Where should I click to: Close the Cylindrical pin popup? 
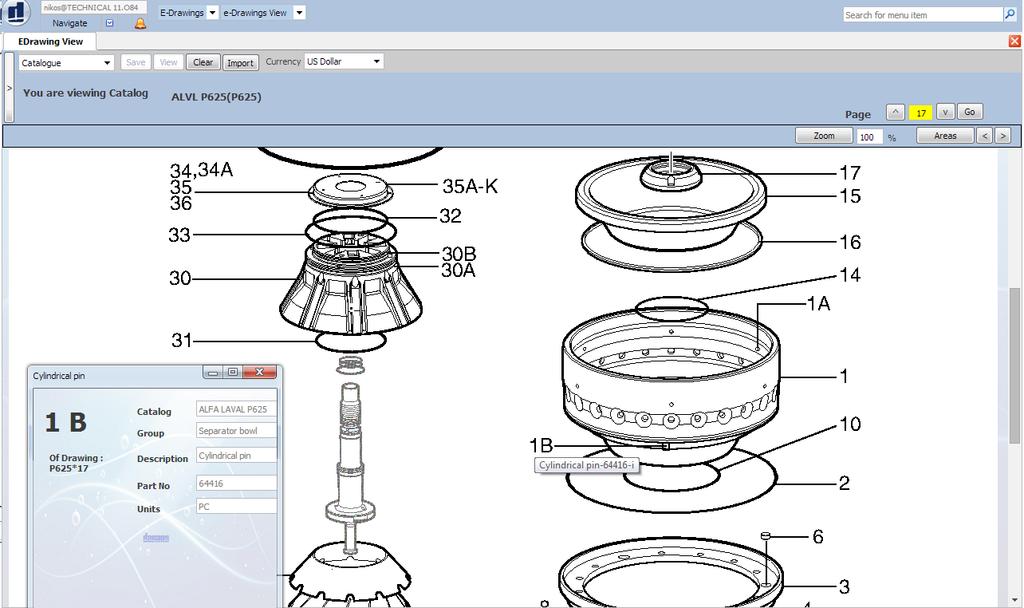pos(259,372)
